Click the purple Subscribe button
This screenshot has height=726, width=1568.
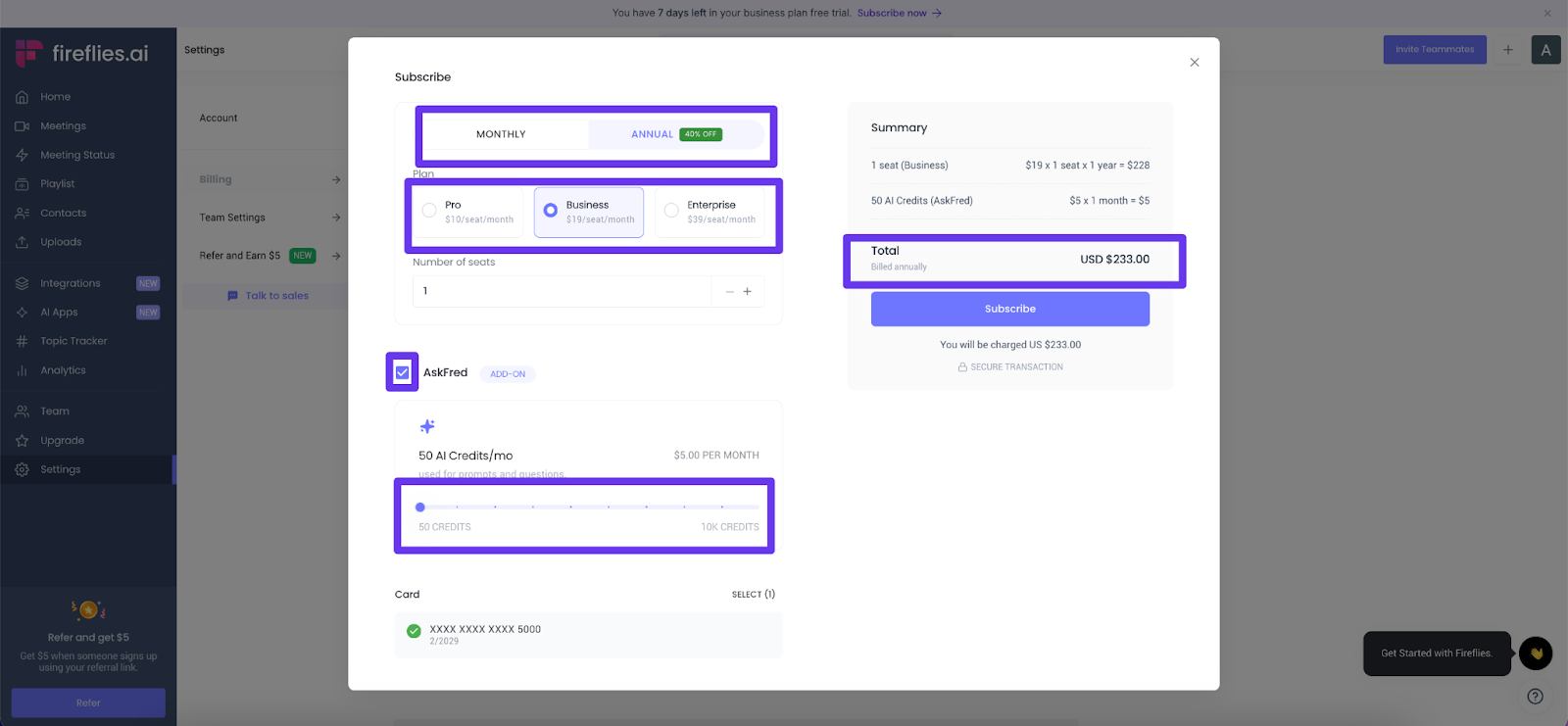tap(1010, 309)
